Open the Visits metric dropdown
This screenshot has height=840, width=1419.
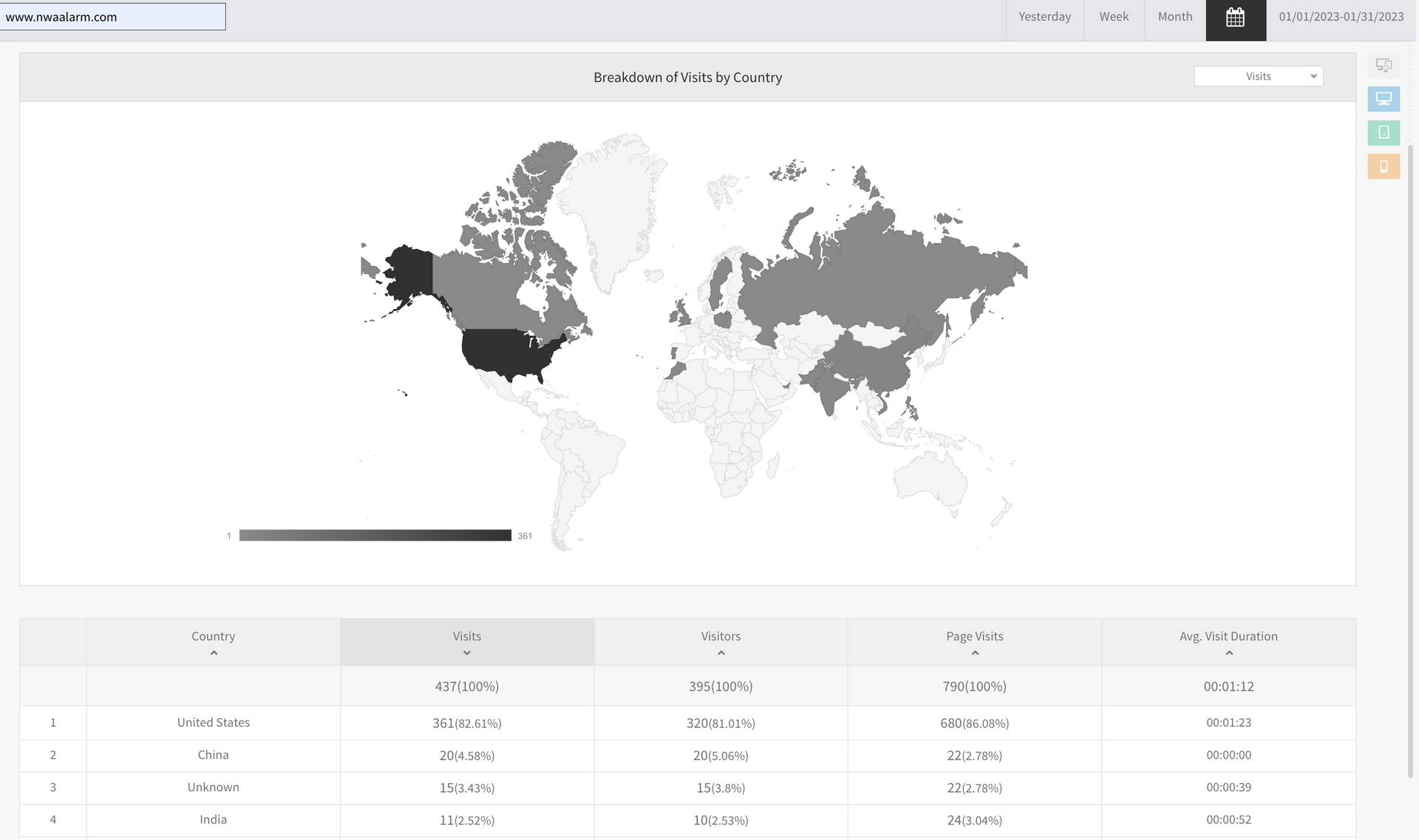pos(1258,76)
